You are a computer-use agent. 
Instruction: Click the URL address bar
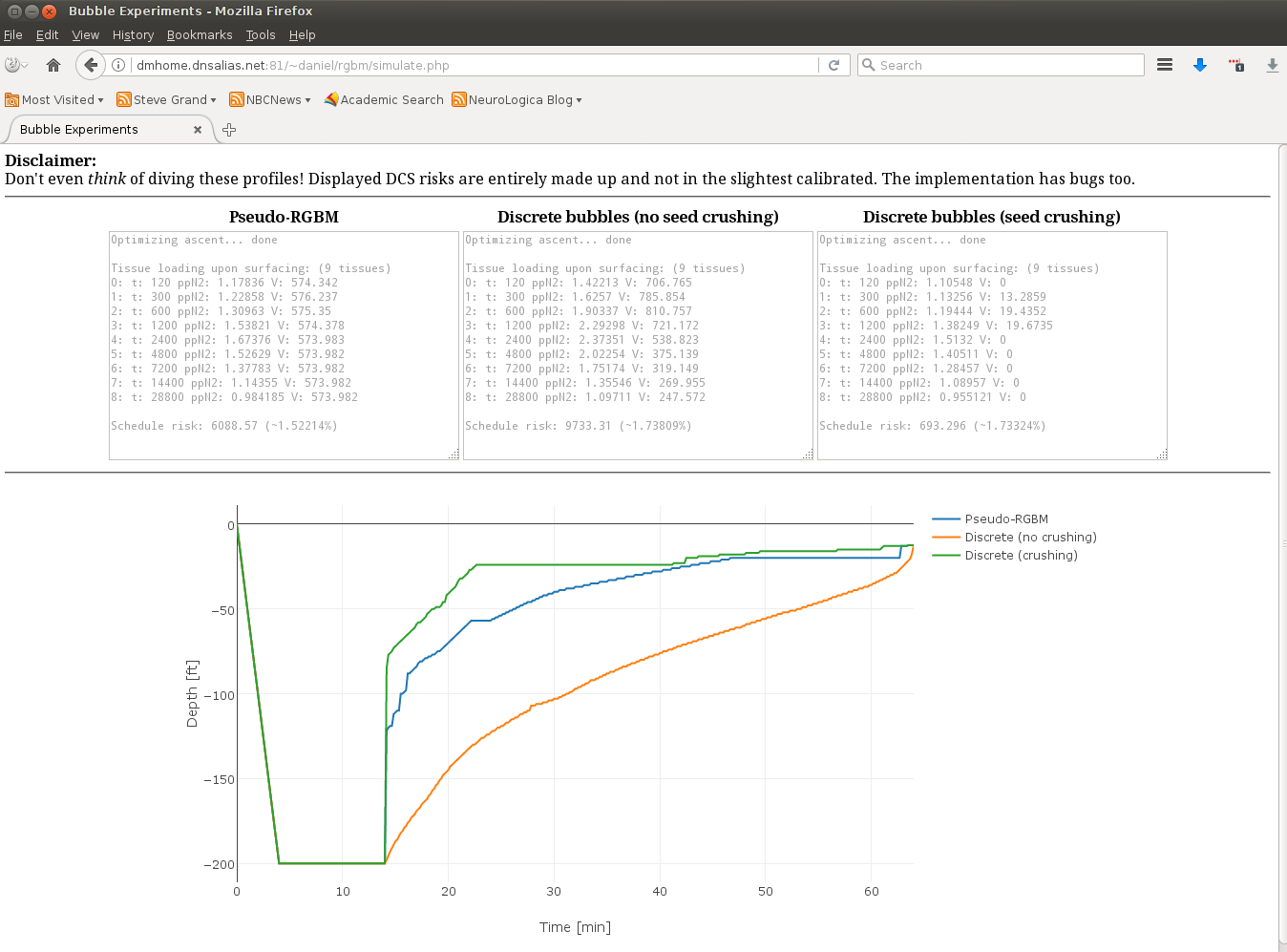475,65
